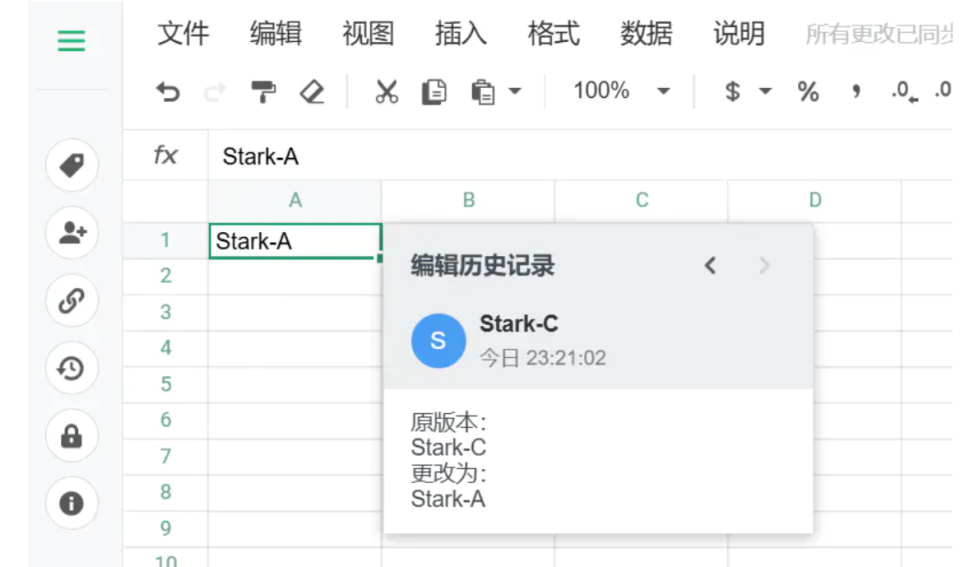Select the paint format roller tool
The height and width of the screenshot is (567, 960).
pyautogui.click(x=263, y=92)
